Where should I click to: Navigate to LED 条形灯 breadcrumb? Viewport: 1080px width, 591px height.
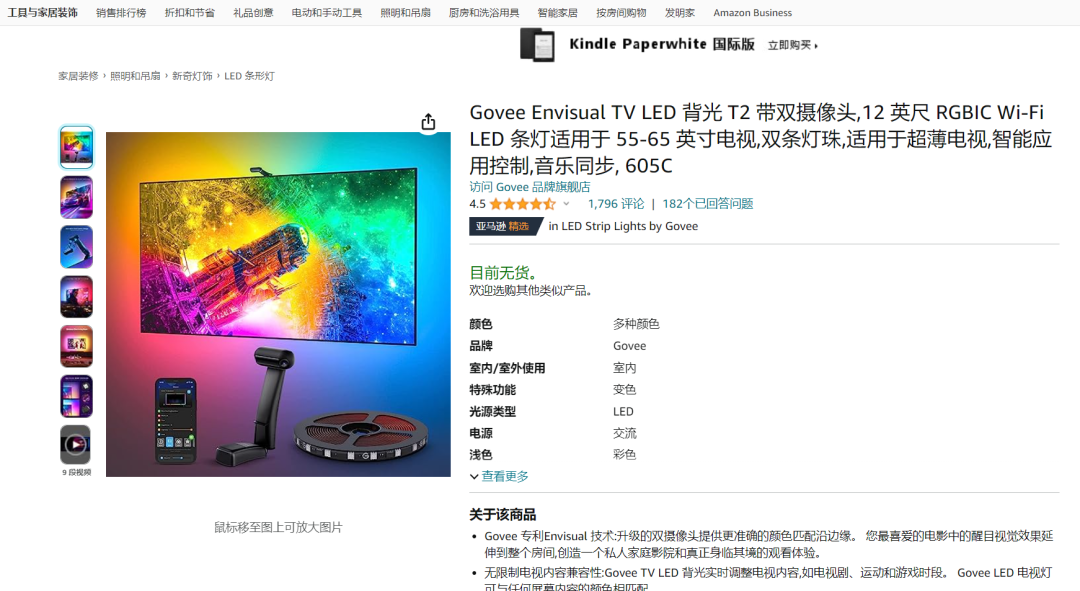click(x=249, y=76)
